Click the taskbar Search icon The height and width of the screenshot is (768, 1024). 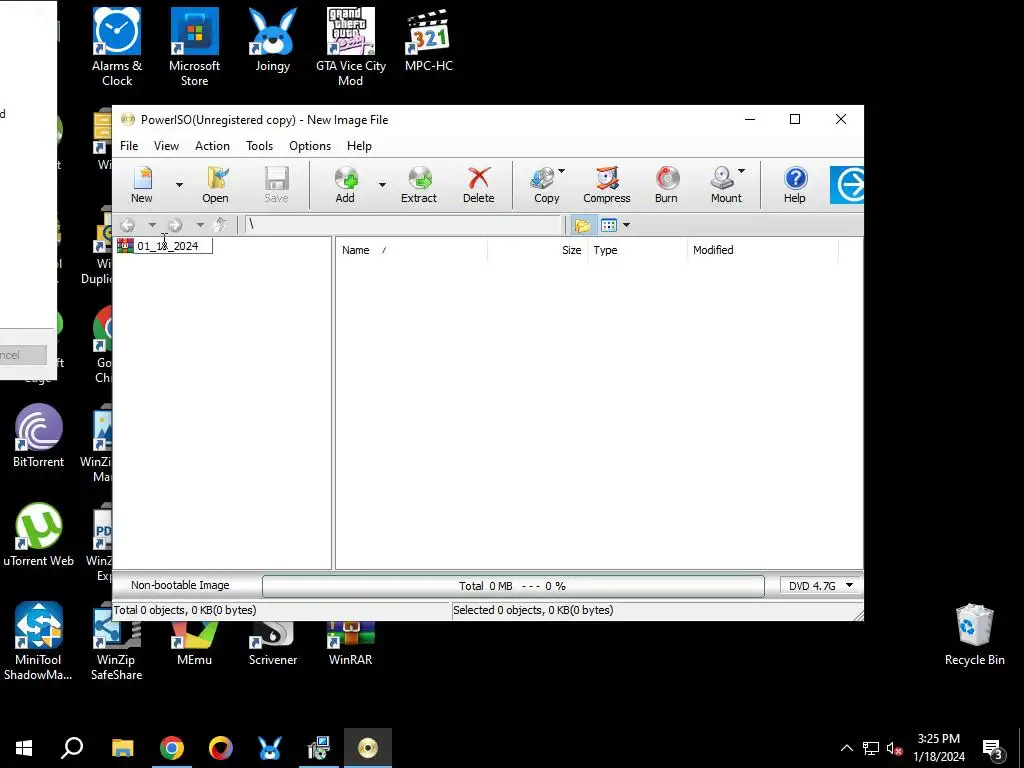(x=72, y=748)
